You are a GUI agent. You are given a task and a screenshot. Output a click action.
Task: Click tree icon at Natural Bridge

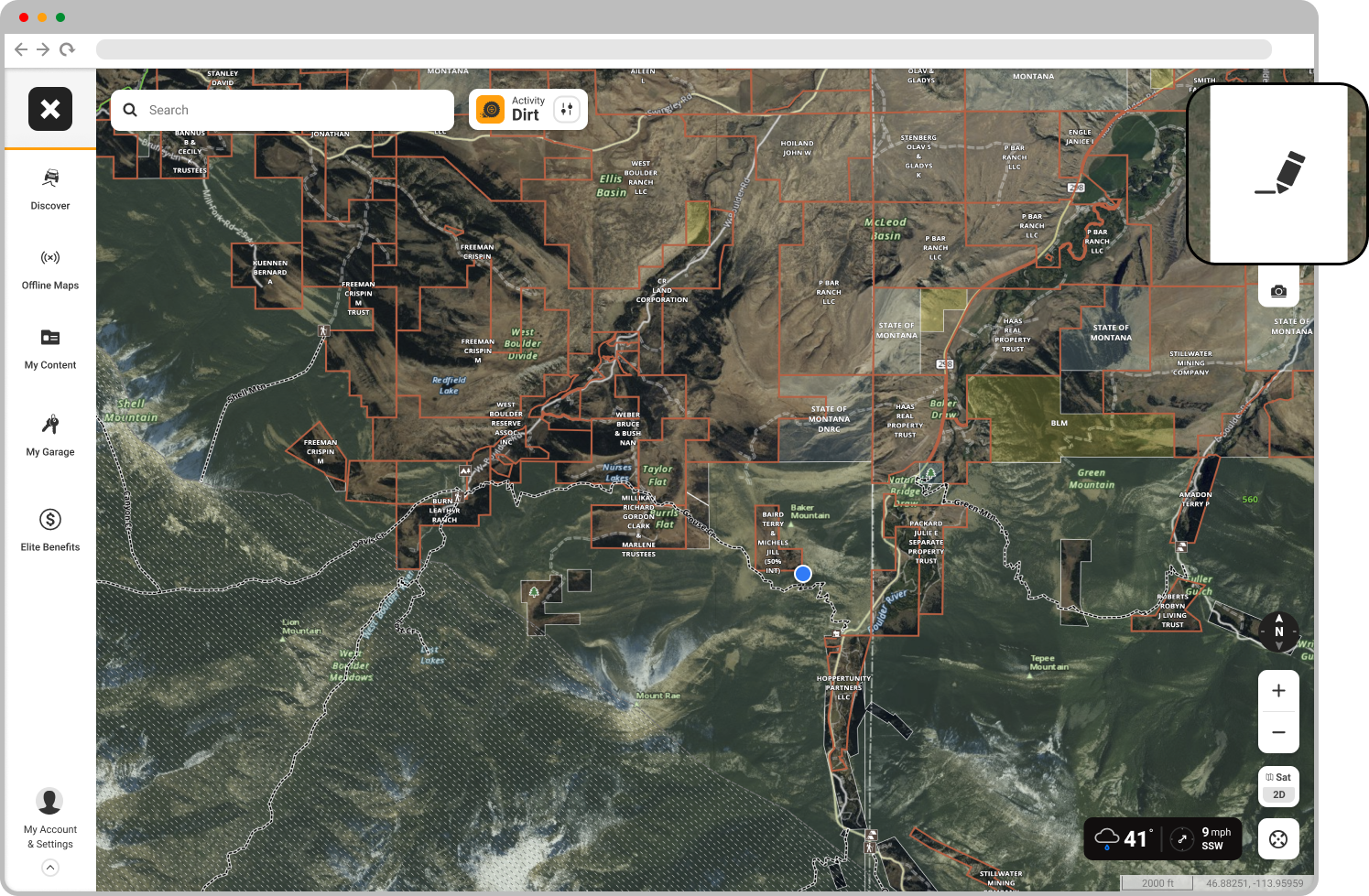click(931, 473)
